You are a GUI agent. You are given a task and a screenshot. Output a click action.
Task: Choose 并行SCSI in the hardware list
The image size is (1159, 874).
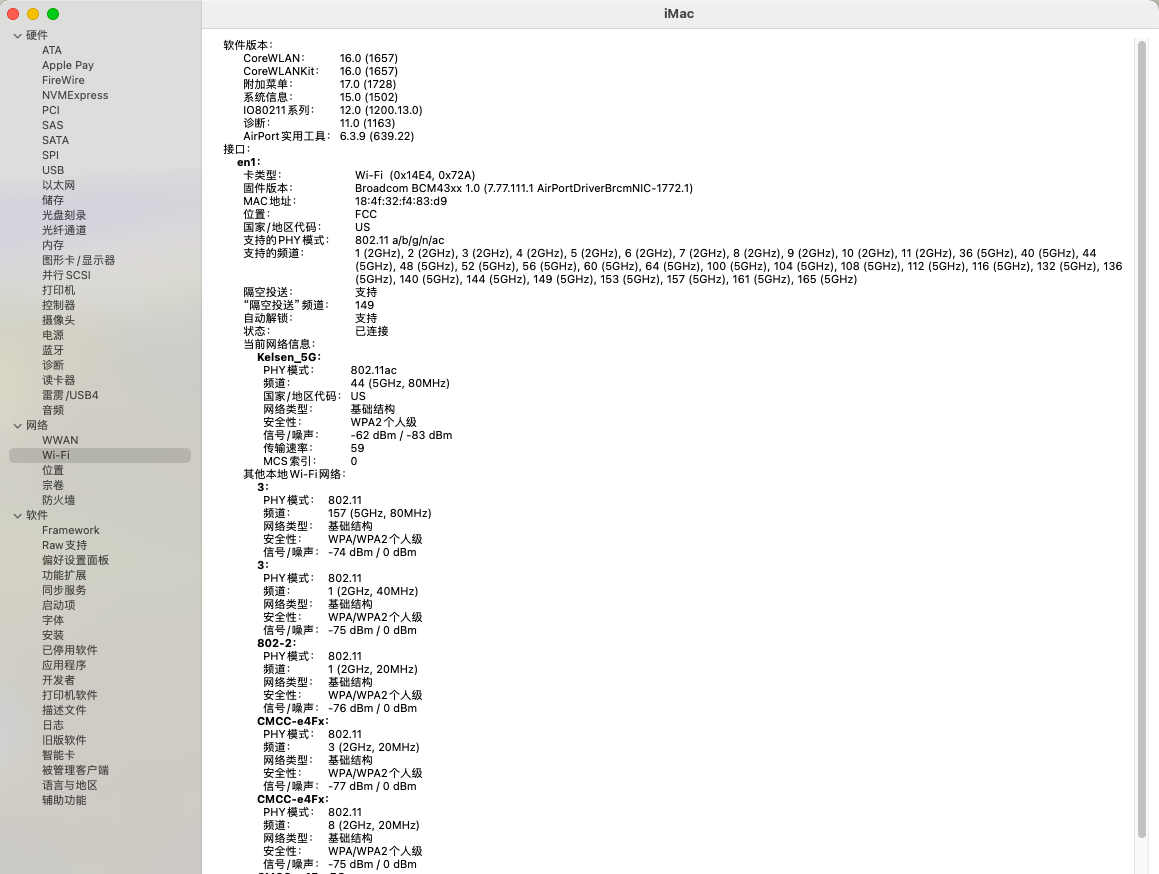pos(67,275)
